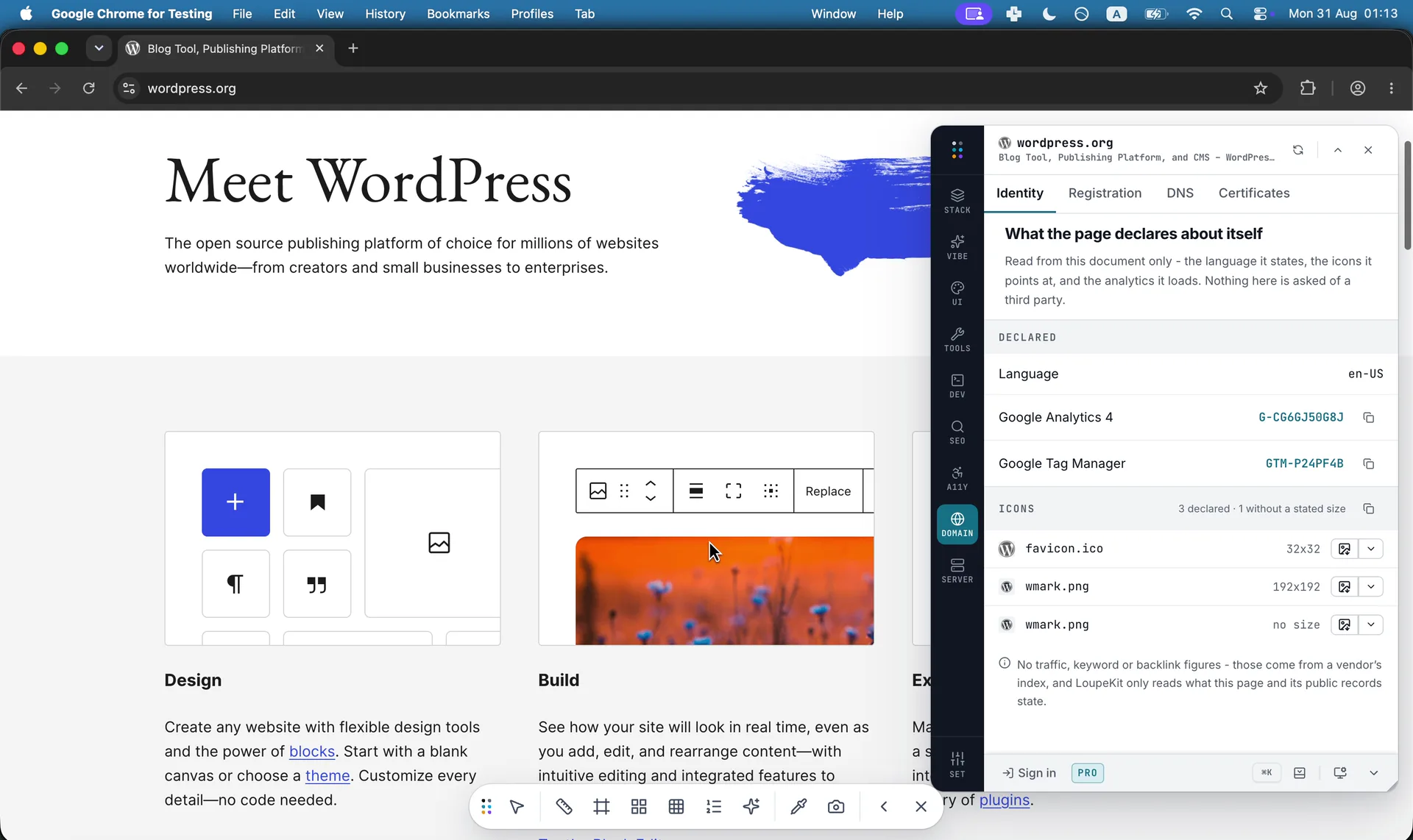Open the TOOLS wrench section

[957, 340]
